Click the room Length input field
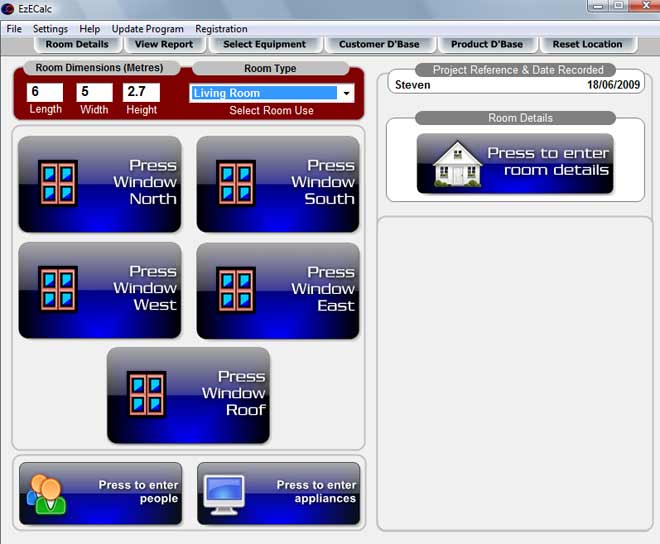The width and height of the screenshot is (660, 544). click(45, 92)
